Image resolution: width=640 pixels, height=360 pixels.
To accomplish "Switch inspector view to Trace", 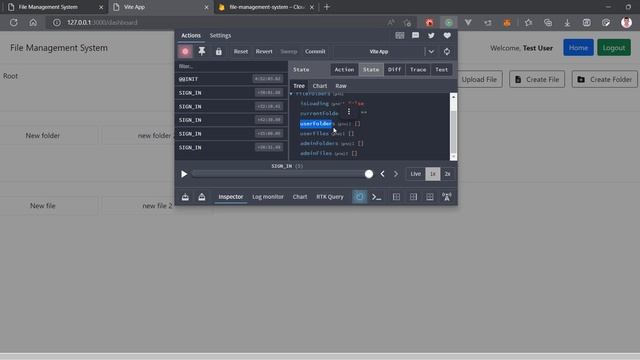I will point(418,70).
